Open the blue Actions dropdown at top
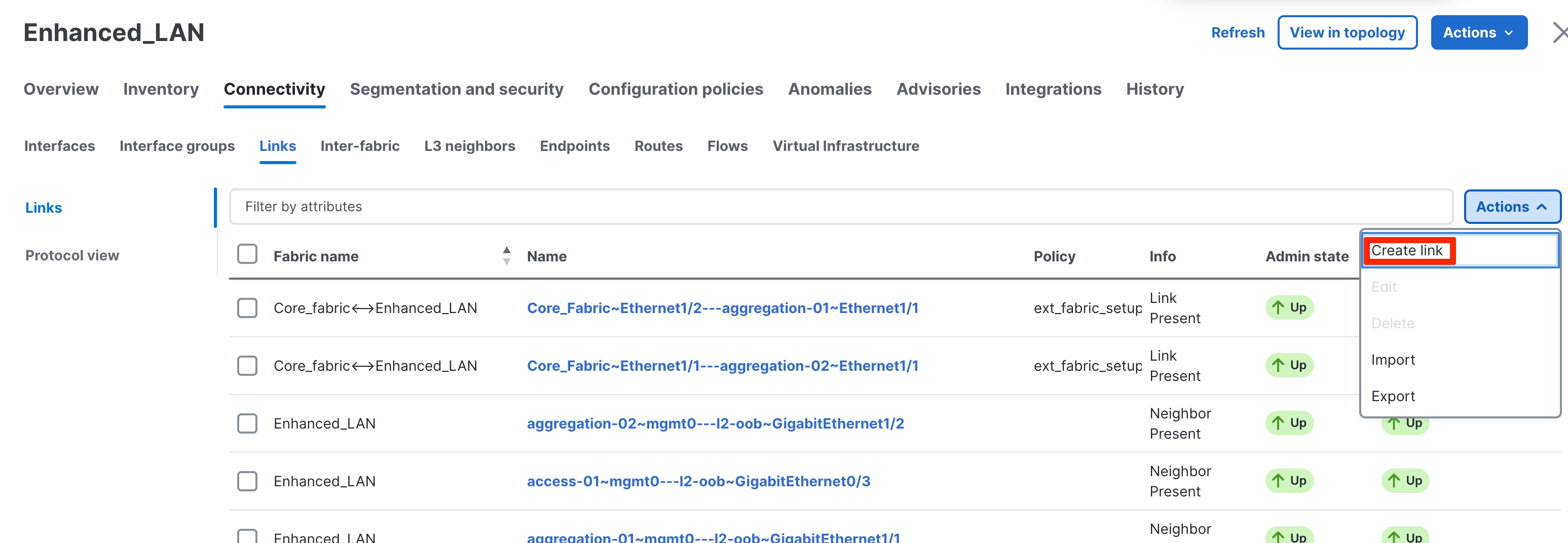This screenshot has height=543, width=1568. [1478, 33]
